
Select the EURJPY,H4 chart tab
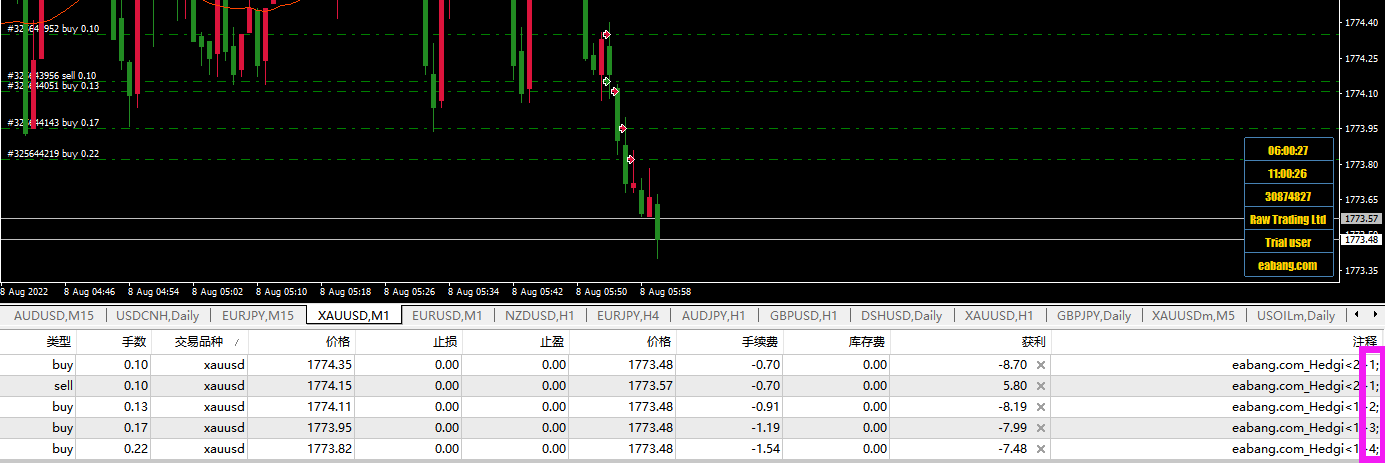click(x=627, y=316)
